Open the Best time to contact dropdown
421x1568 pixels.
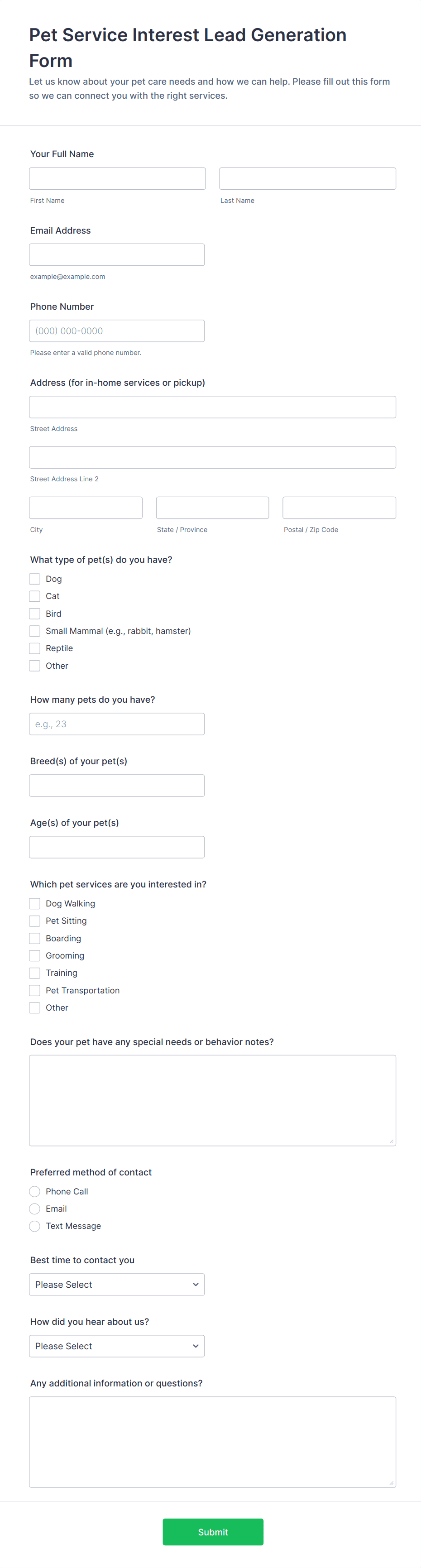point(117,1285)
